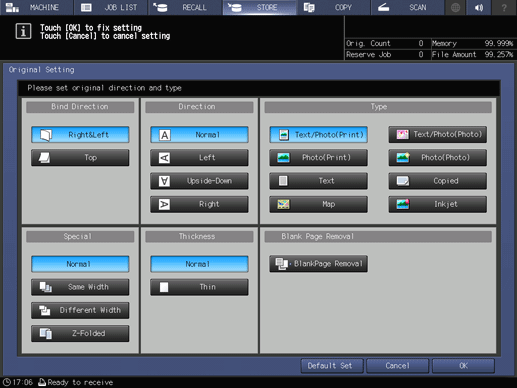
Task: Click the globe network icon
Action: [455, 7]
